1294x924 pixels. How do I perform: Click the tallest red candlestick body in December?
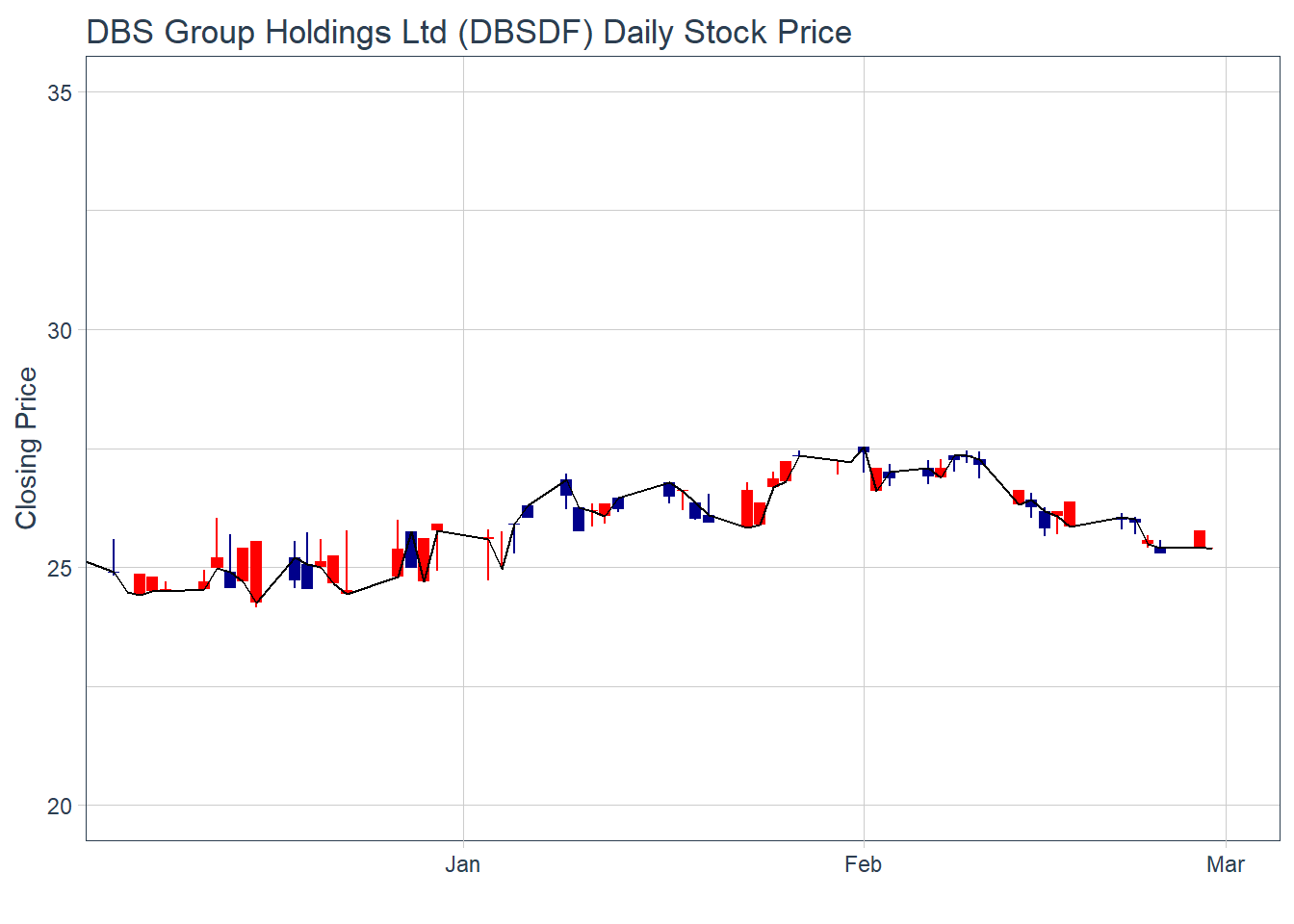click(256, 571)
